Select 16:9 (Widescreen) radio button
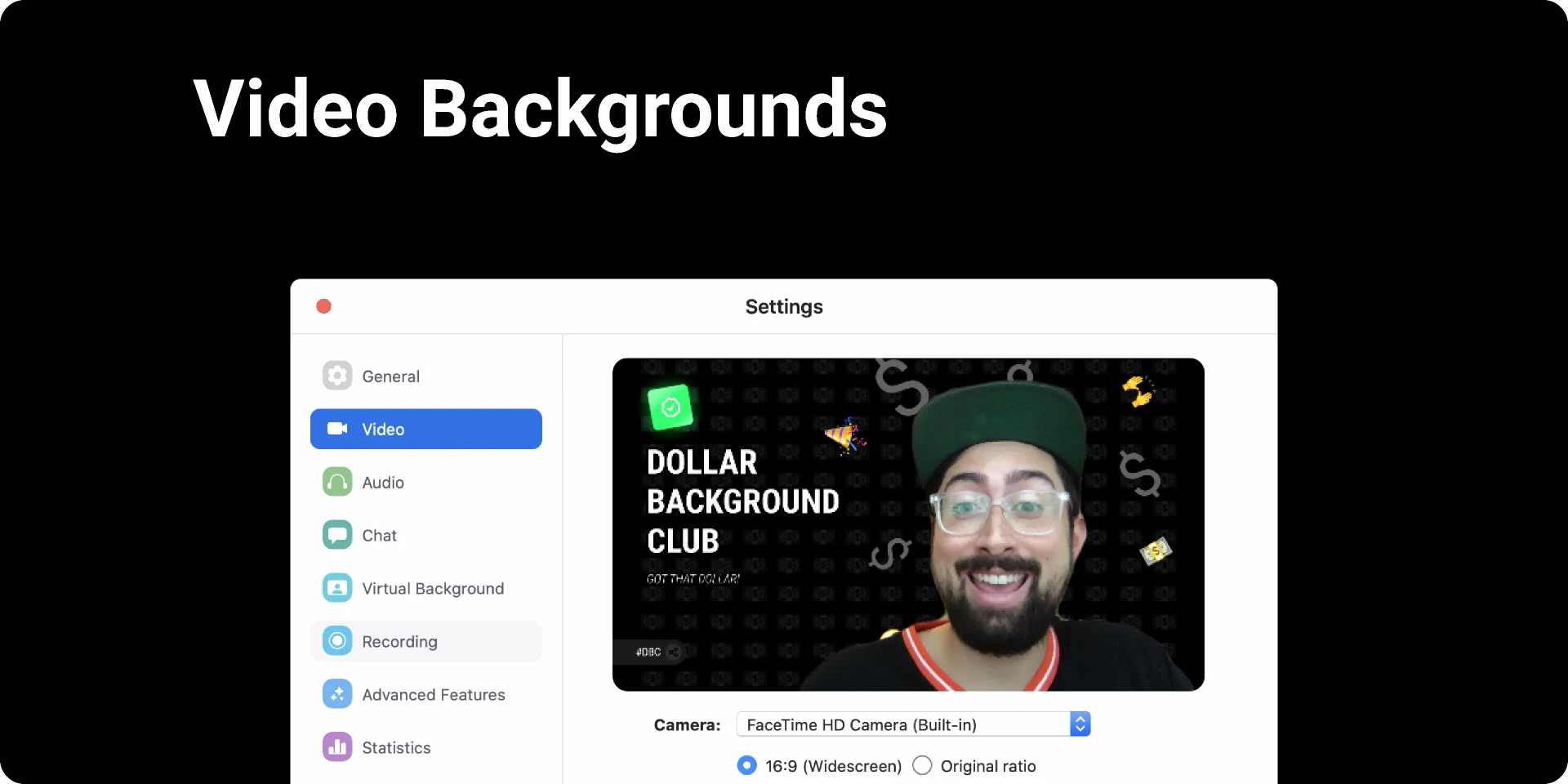The width and height of the screenshot is (1568, 784). 746,765
